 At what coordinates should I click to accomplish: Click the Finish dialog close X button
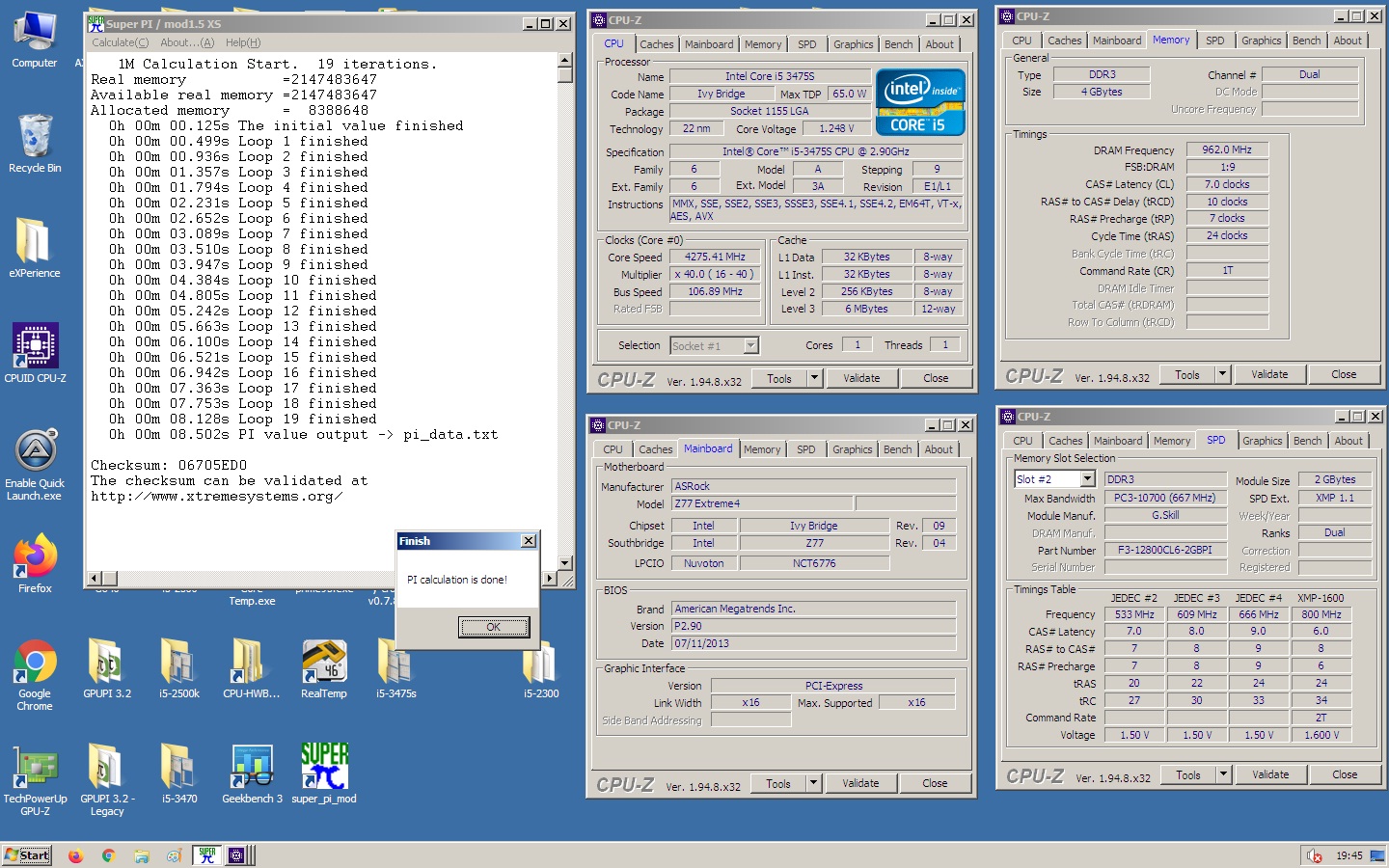pos(528,541)
